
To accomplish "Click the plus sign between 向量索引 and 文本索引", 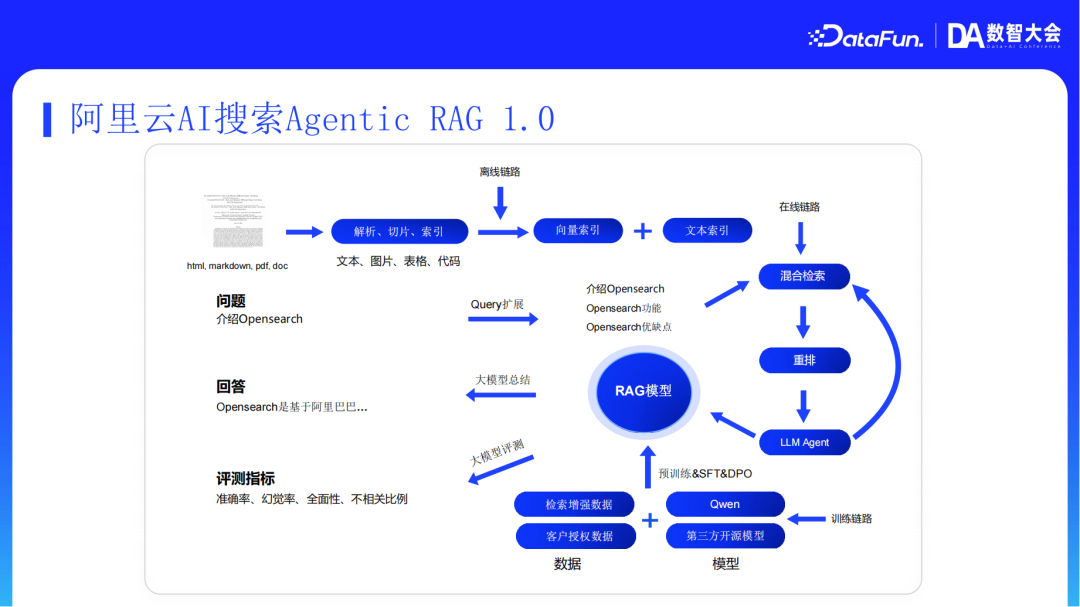I will click(643, 230).
